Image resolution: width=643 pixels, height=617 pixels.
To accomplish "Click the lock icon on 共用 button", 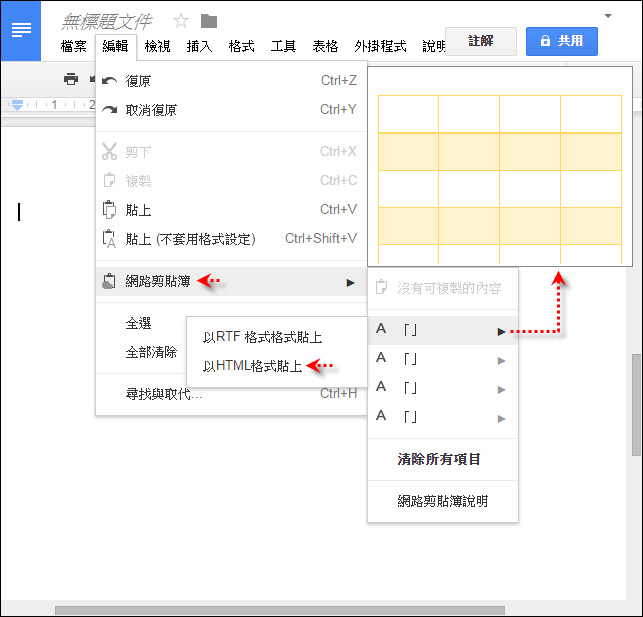I will (545, 41).
